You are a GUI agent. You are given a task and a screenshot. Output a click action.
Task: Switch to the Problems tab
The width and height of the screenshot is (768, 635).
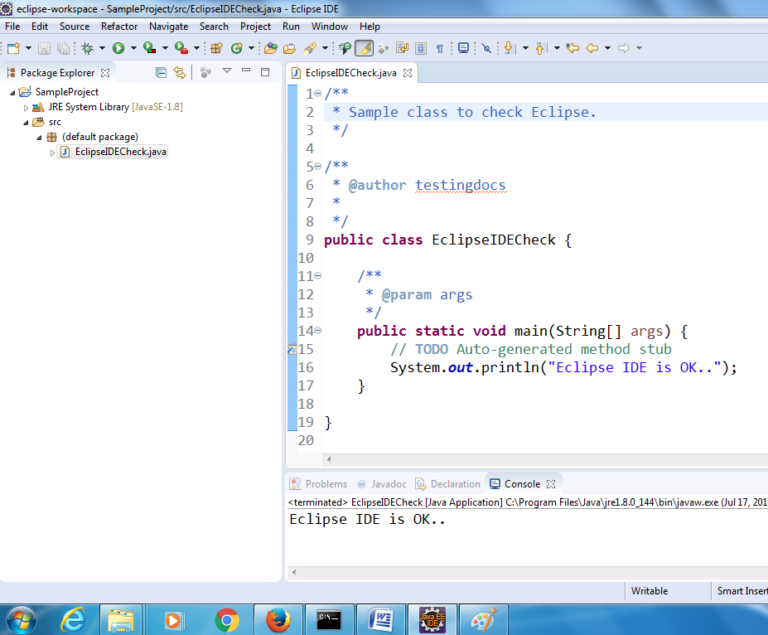click(x=325, y=483)
